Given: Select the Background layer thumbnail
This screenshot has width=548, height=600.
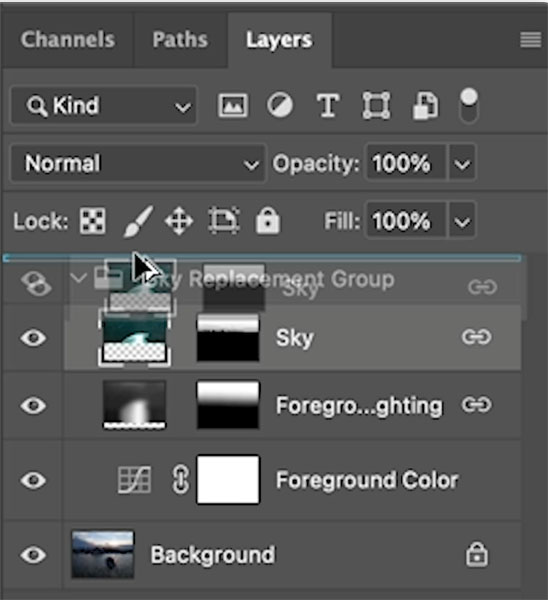Looking at the screenshot, I should [103, 554].
